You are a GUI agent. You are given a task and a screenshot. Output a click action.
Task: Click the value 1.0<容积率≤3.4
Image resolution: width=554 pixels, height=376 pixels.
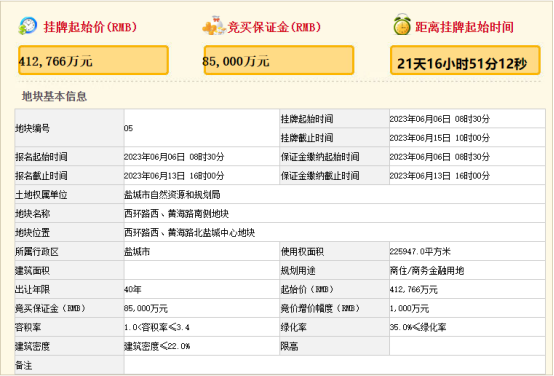click(x=157, y=328)
